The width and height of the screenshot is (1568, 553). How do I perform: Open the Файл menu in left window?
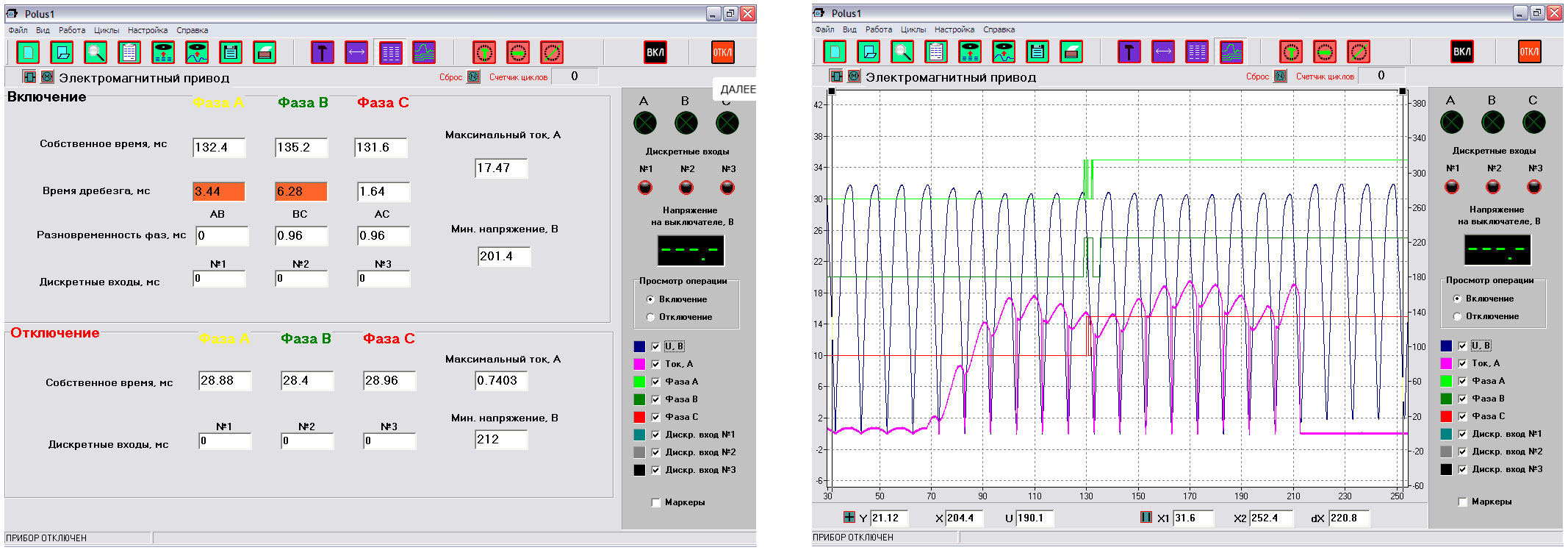pos(18,30)
